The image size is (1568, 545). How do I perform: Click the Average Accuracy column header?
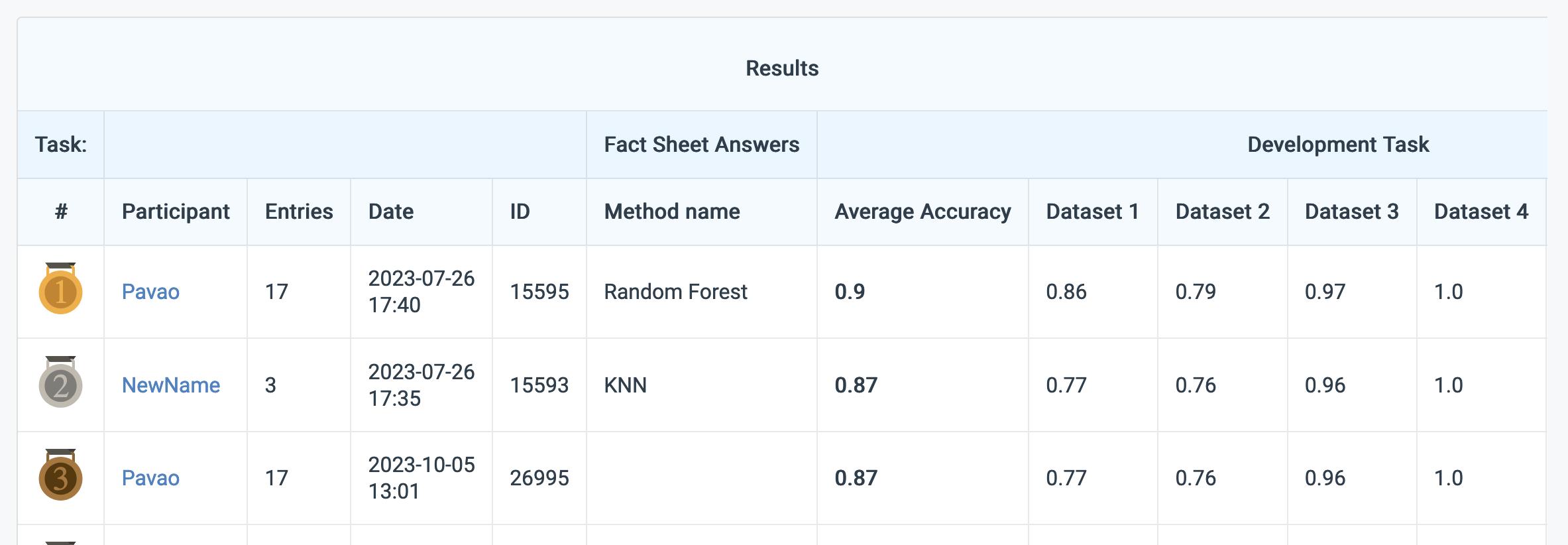(923, 212)
